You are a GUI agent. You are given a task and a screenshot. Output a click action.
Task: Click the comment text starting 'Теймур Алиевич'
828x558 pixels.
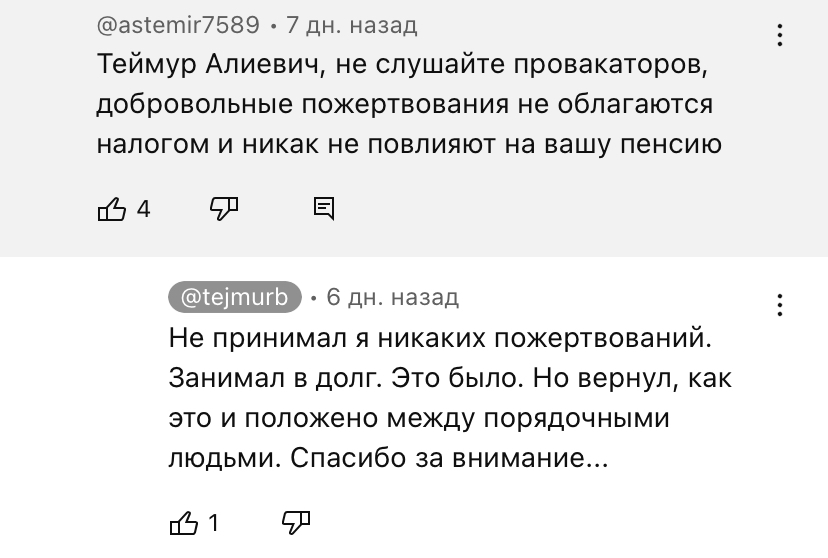[409, 104]
